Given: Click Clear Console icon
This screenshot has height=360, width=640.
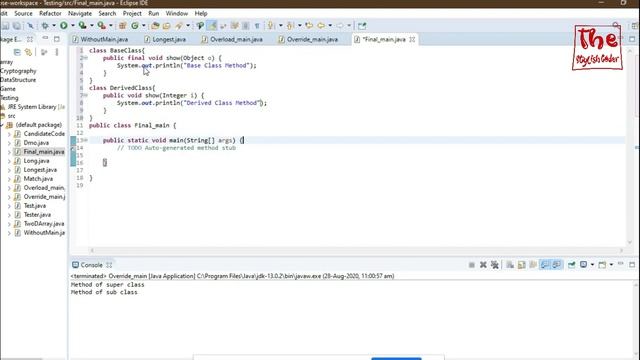Looking at the screenshot, I should [510, 265].
